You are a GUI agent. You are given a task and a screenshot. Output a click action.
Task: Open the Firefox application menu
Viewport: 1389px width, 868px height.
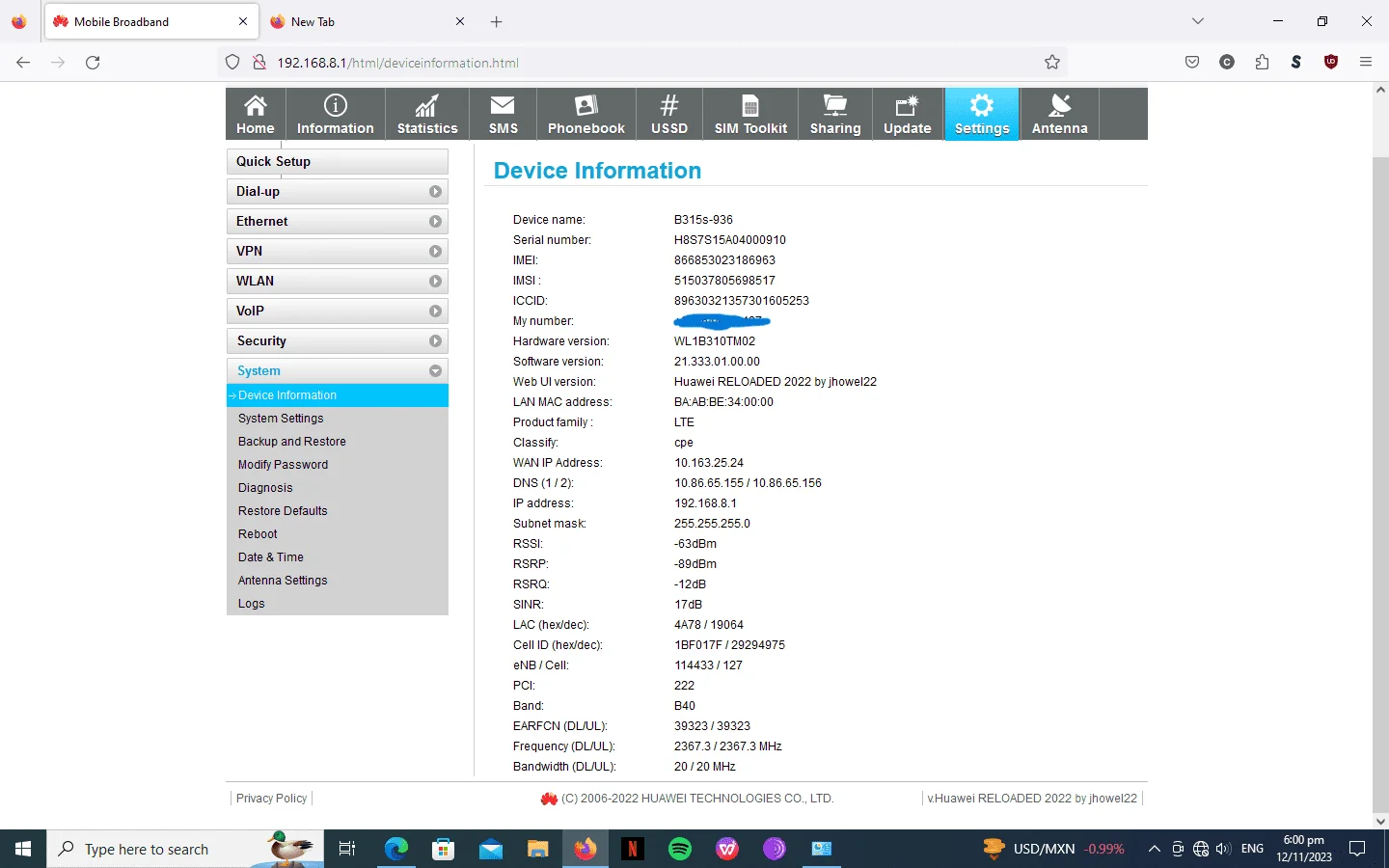pos(1366,63)
